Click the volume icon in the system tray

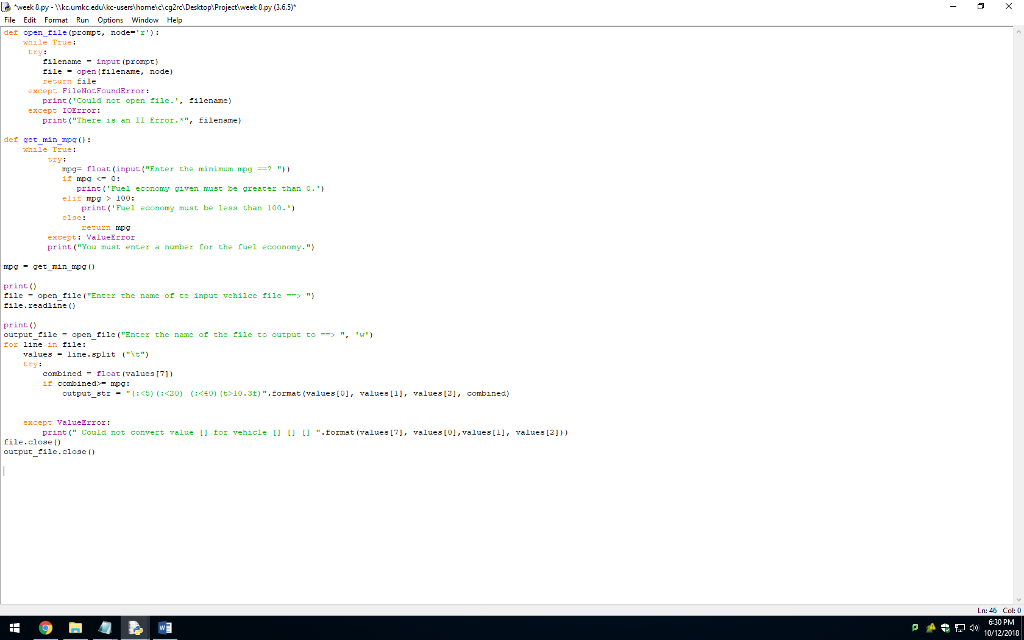point(975,628)
